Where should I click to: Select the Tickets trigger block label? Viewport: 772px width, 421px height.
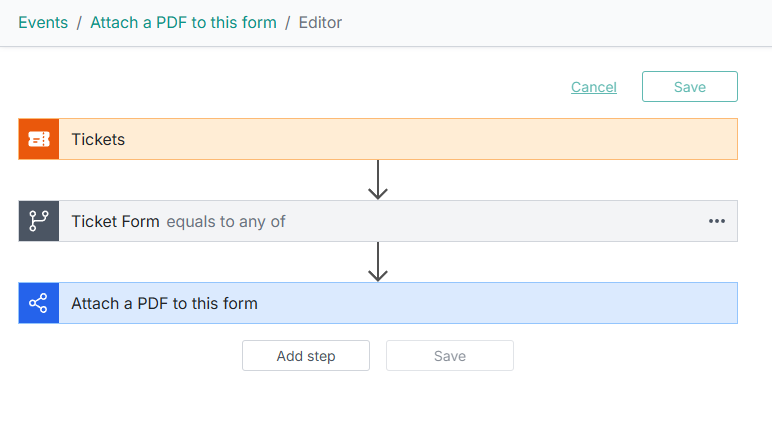[x=98, y=139]
